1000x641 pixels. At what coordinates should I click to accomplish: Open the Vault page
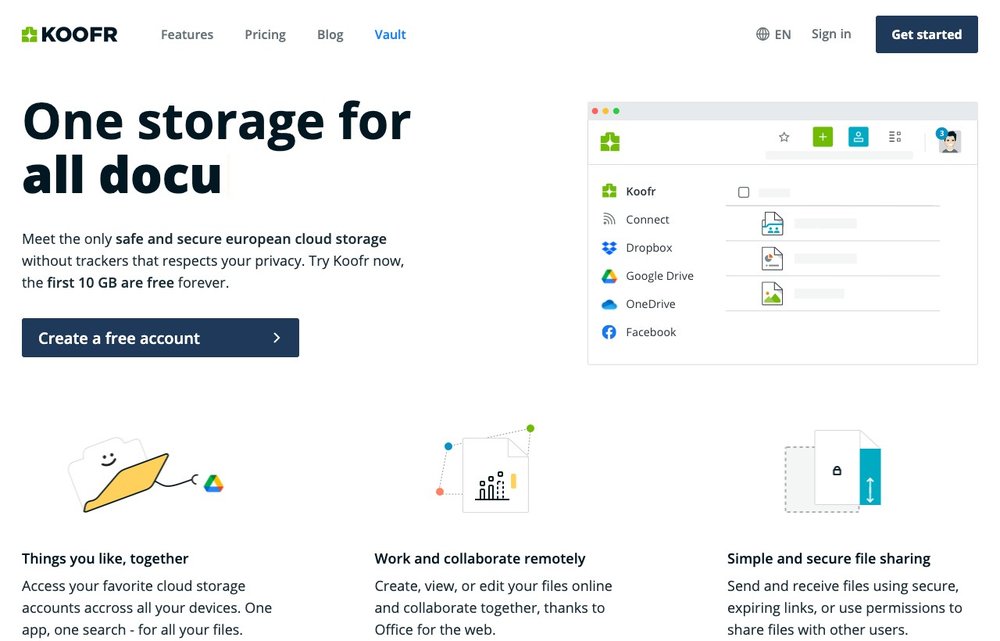click(390, 34)
